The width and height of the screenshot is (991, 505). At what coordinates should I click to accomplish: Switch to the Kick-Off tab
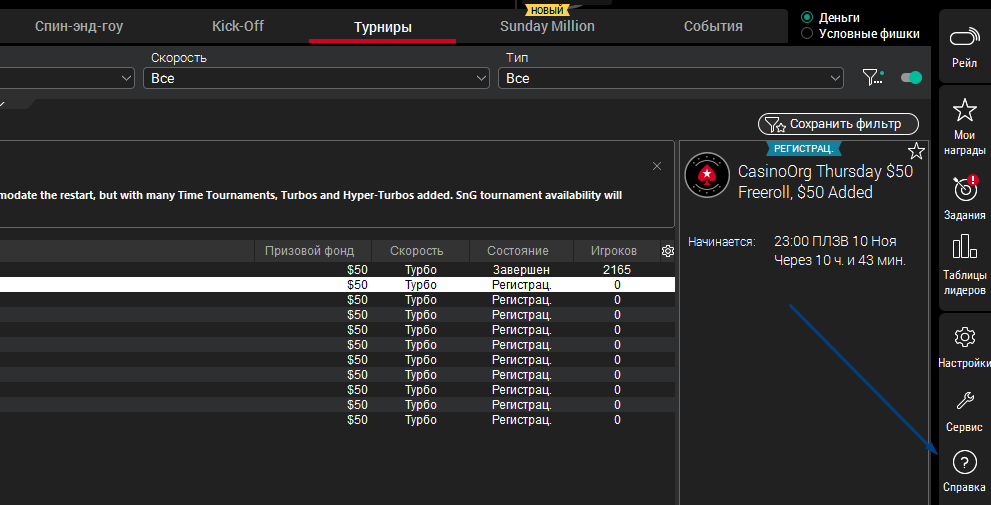[x=238, y=26]
